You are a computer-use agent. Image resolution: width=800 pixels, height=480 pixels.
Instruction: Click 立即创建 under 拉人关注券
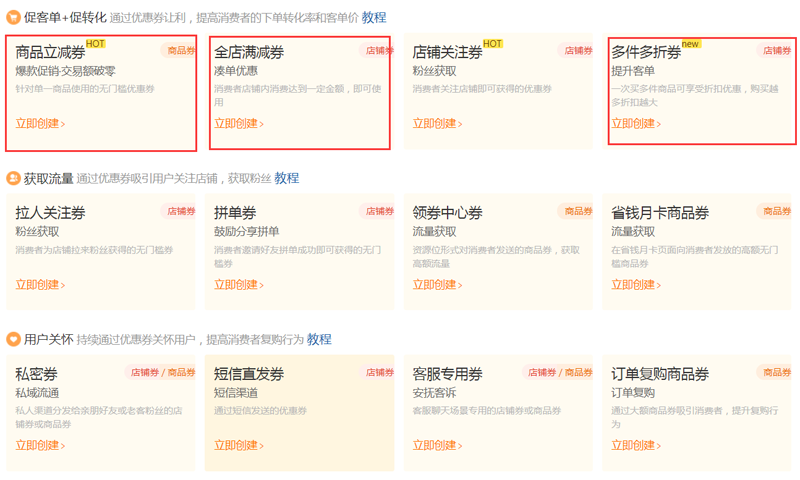[40, 285]
